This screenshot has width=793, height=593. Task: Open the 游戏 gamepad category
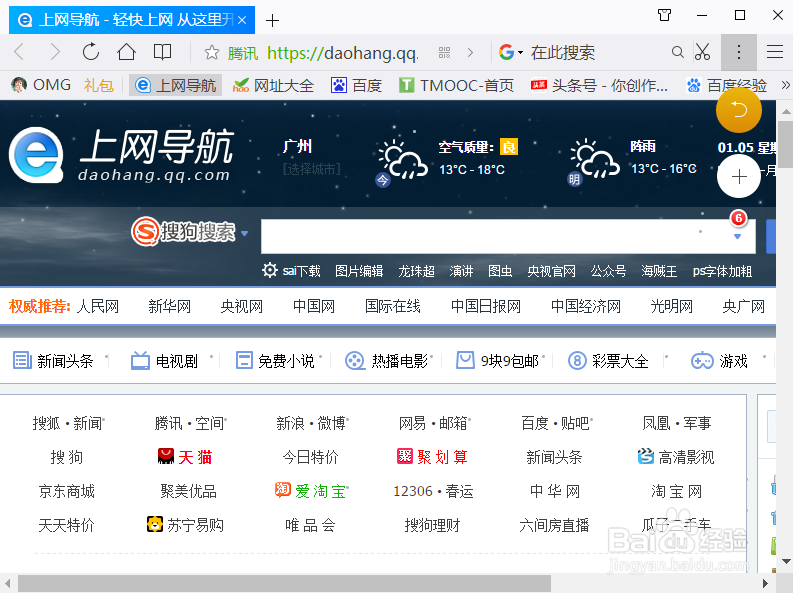click(719, 361)
